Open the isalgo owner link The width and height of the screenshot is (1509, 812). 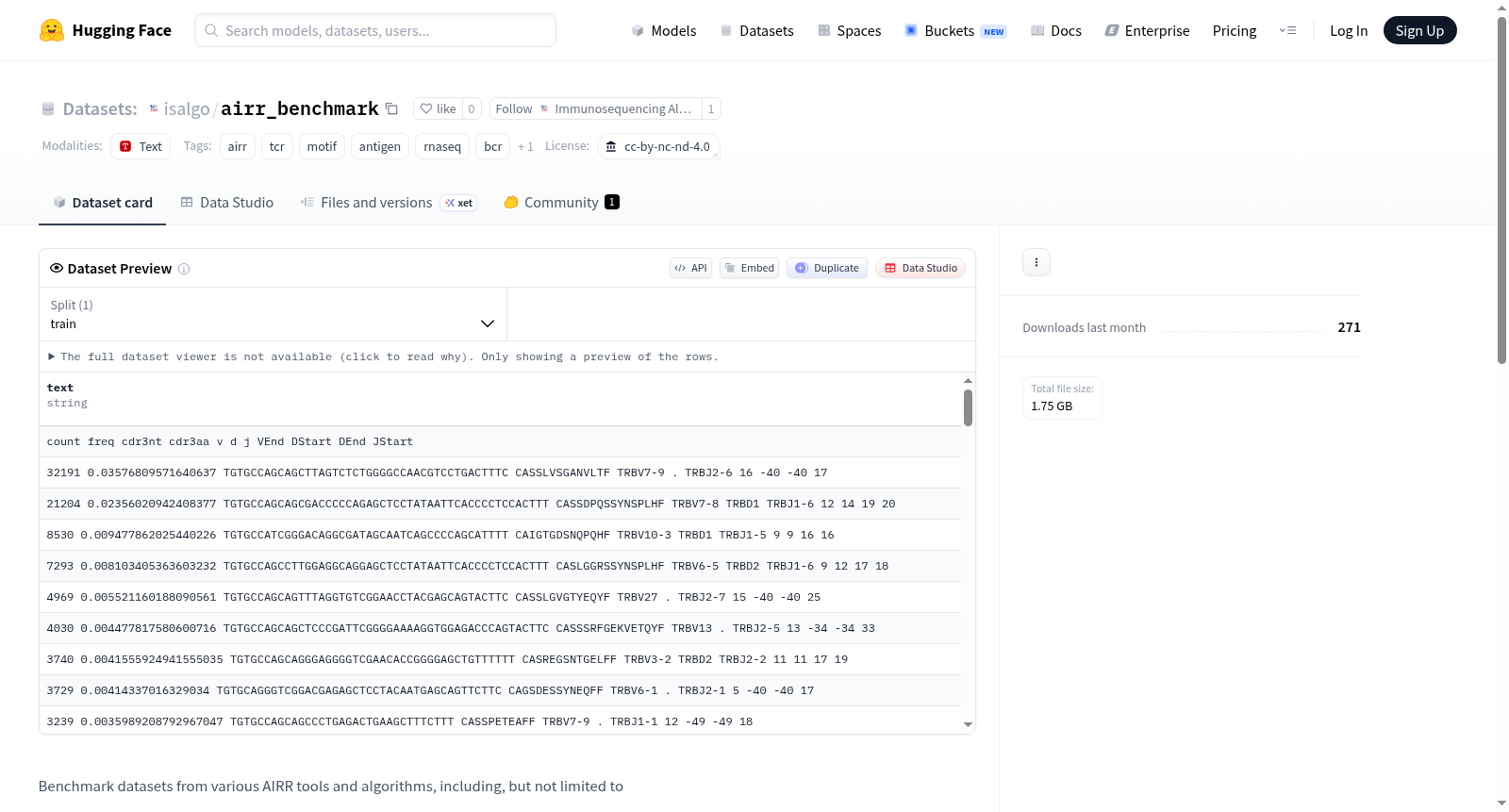pos(187,108)
